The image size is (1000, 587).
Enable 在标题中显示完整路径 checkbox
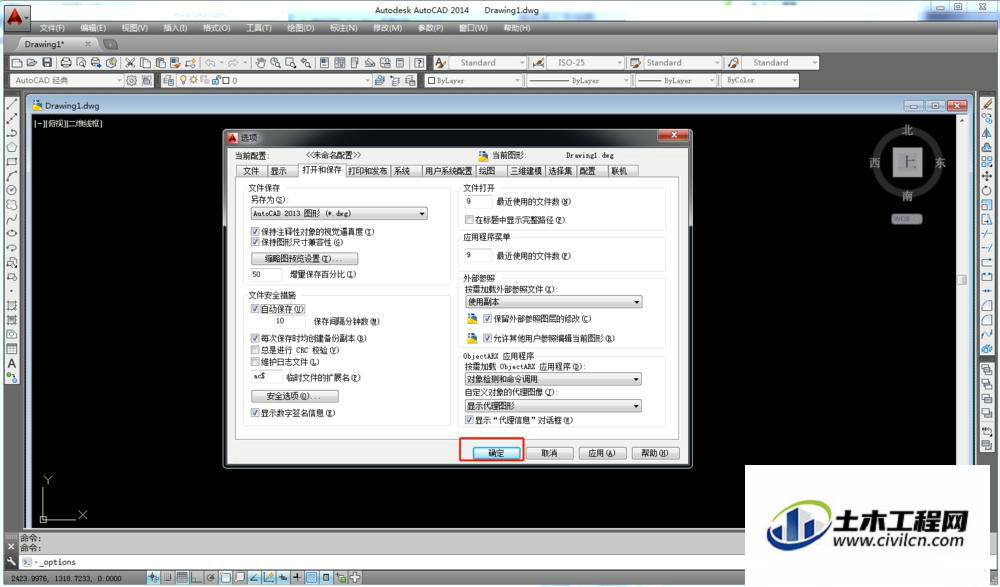[469, 219]
